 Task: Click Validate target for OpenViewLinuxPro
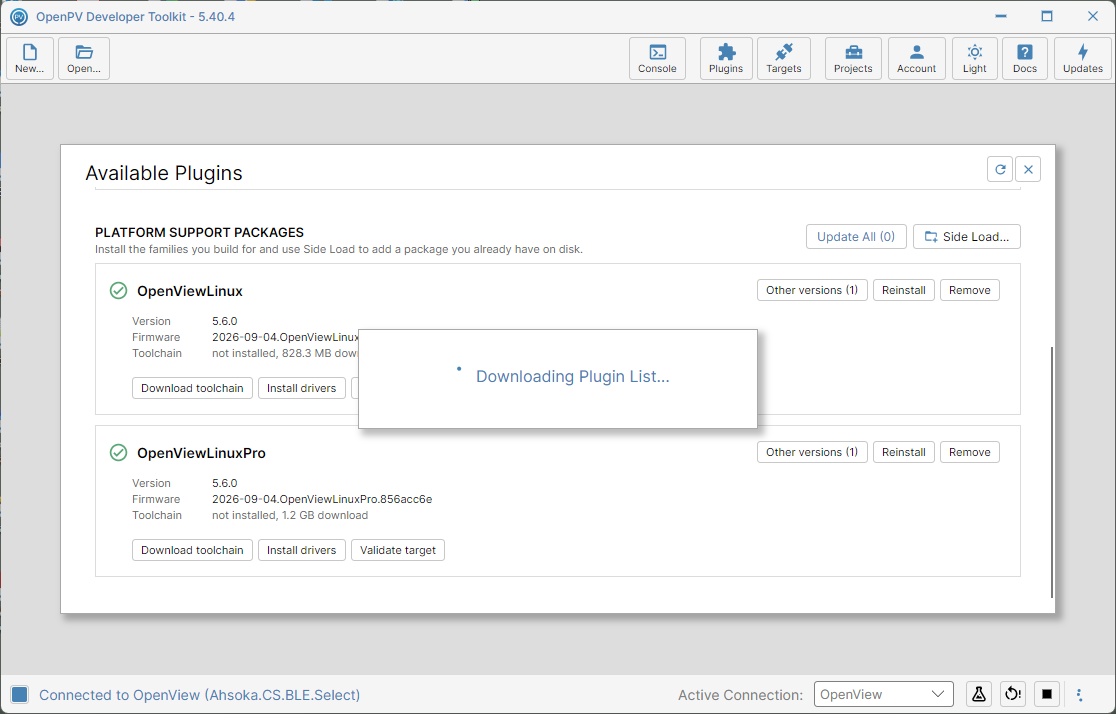point(398,550)
